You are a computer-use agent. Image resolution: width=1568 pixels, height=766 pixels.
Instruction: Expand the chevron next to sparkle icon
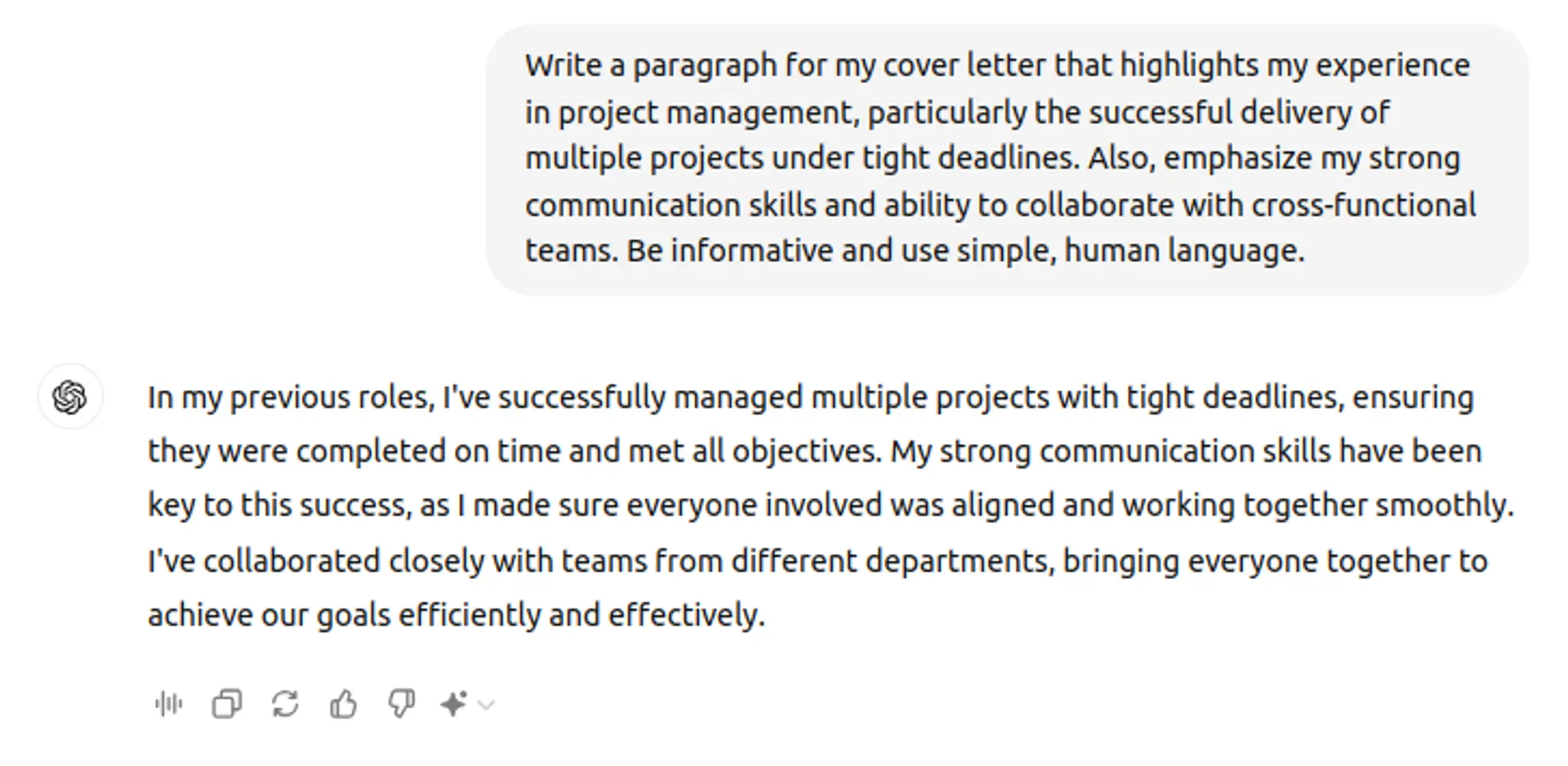coord(486,705)
